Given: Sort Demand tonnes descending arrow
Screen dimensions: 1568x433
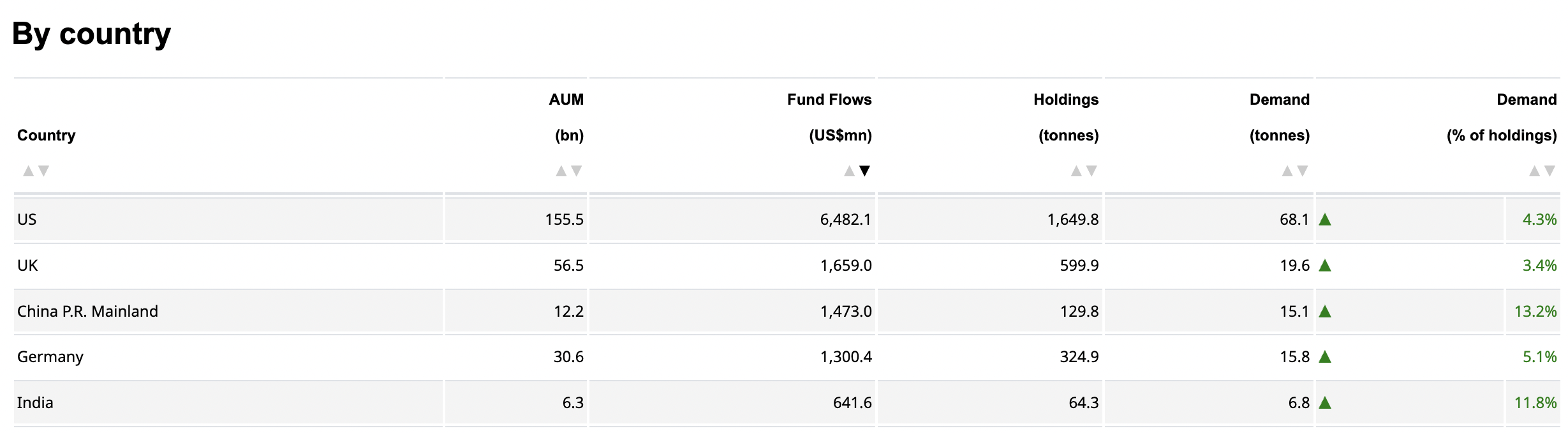Looking at the screenshot, I should 1303,171.
